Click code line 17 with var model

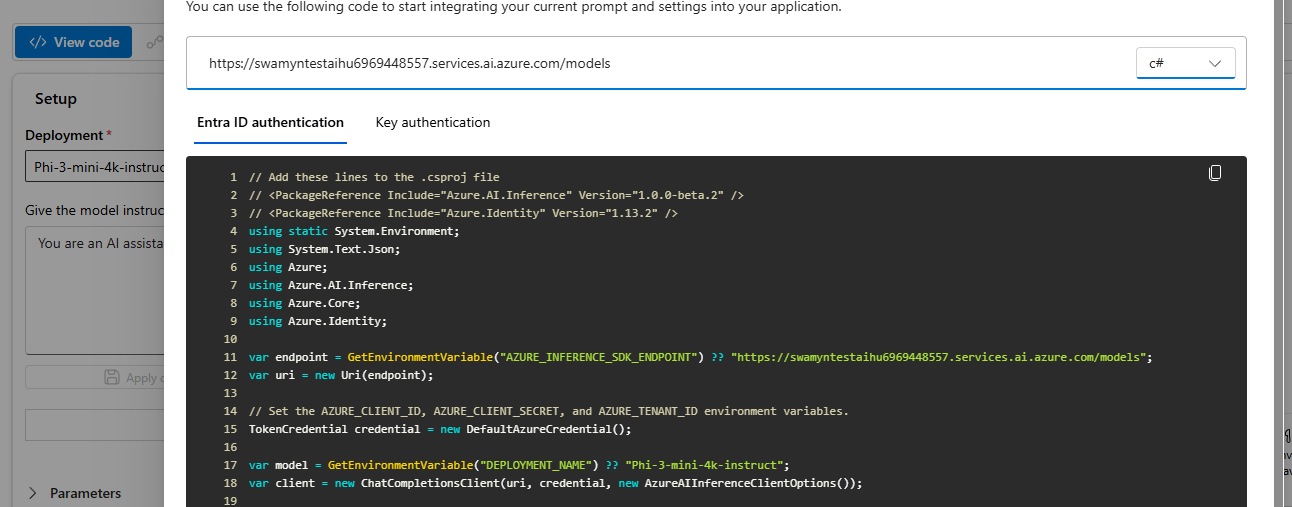519,465
